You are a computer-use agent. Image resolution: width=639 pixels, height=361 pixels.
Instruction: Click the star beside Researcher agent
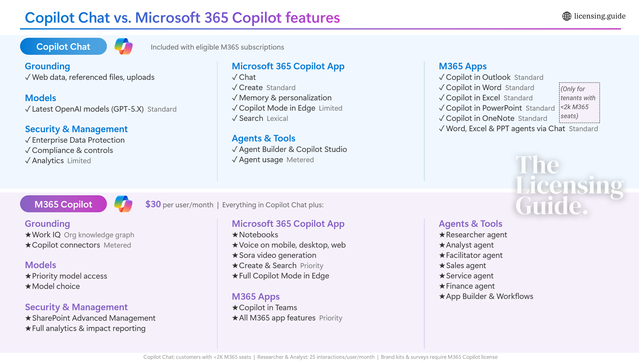[x=442, y=235]
